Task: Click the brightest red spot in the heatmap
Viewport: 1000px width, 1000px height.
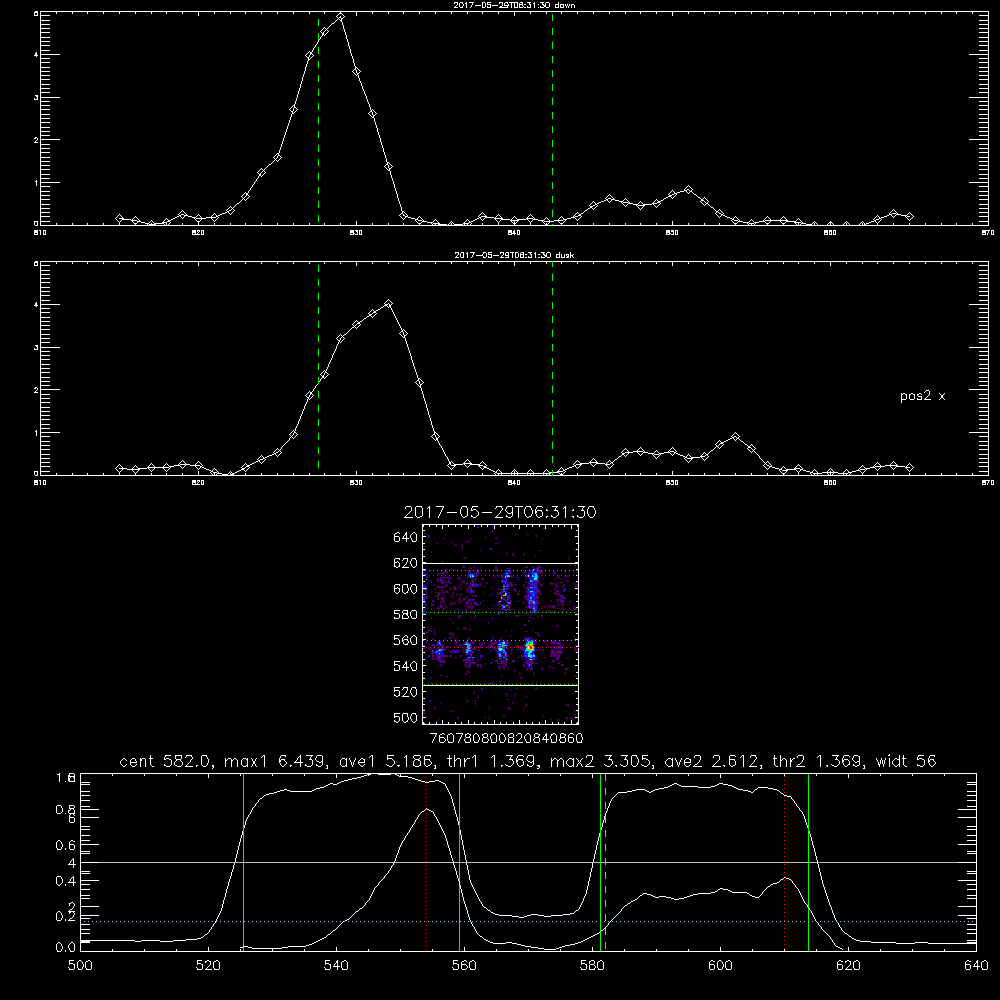Action: click(x=529, y=647)
